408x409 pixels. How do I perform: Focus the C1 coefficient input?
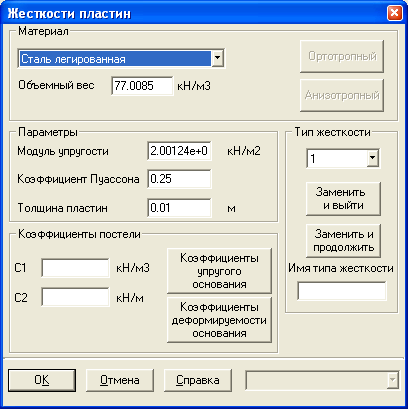click(x=75, y=268)
